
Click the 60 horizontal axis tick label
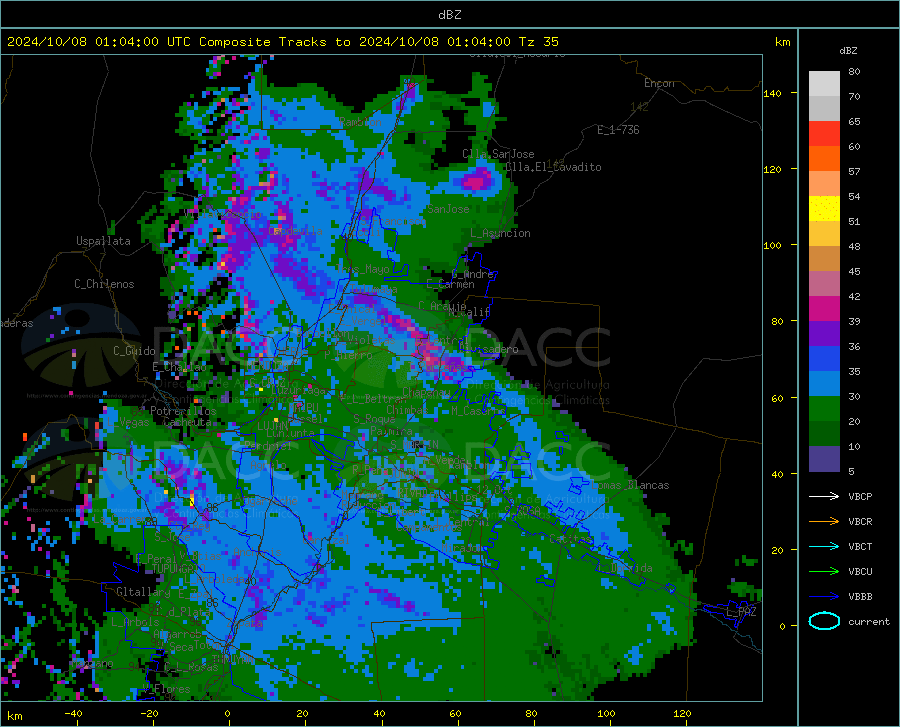(x=455, y=713)
